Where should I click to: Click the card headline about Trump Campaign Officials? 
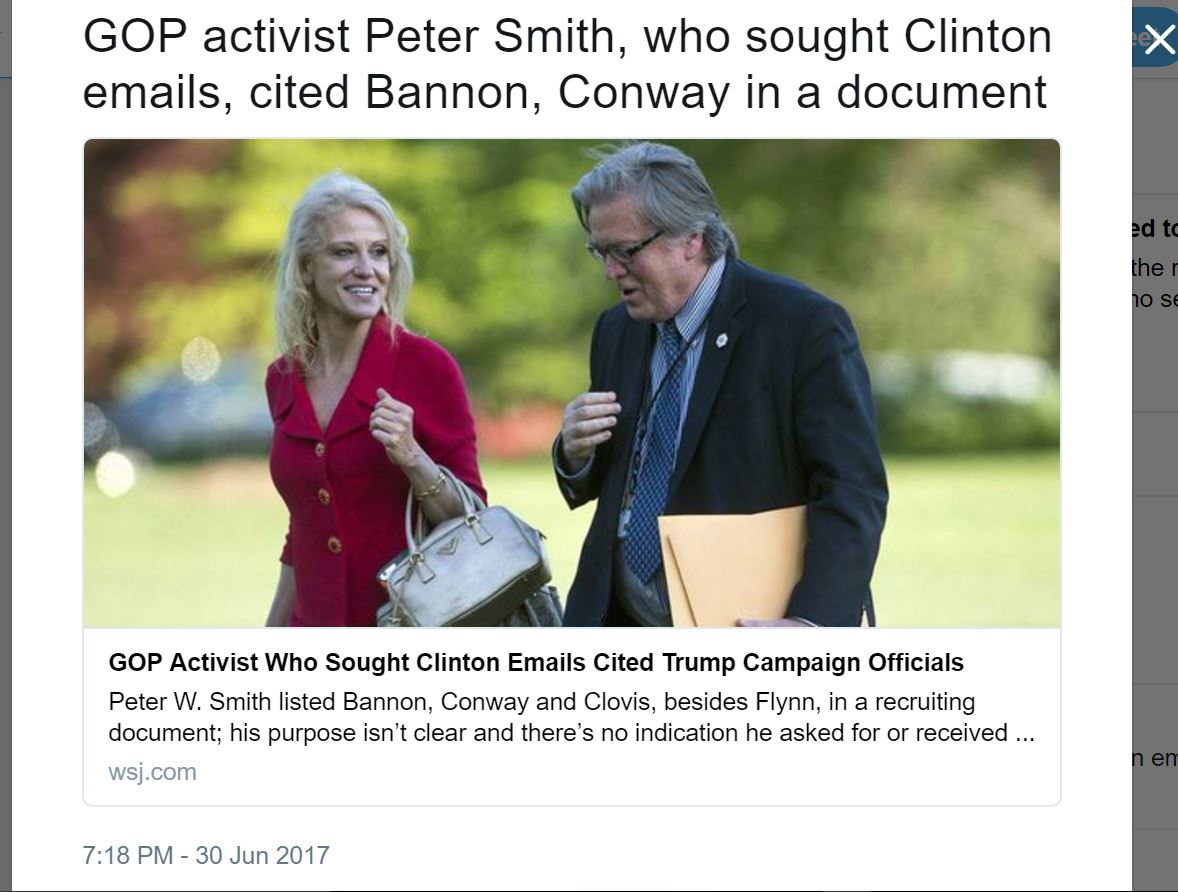[x=536, y=663]
